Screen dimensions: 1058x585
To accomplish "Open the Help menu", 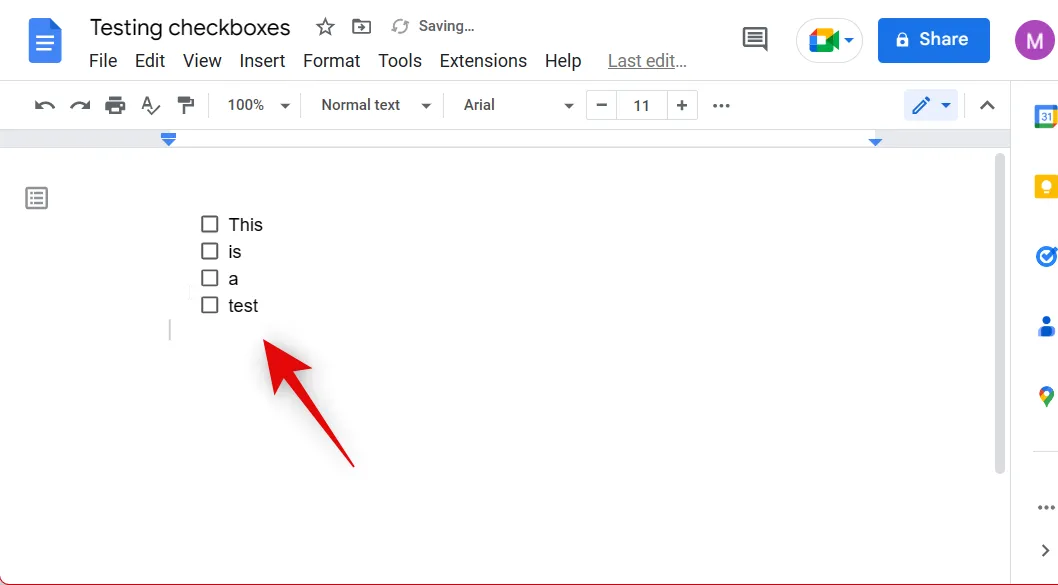I will [563, 61].
